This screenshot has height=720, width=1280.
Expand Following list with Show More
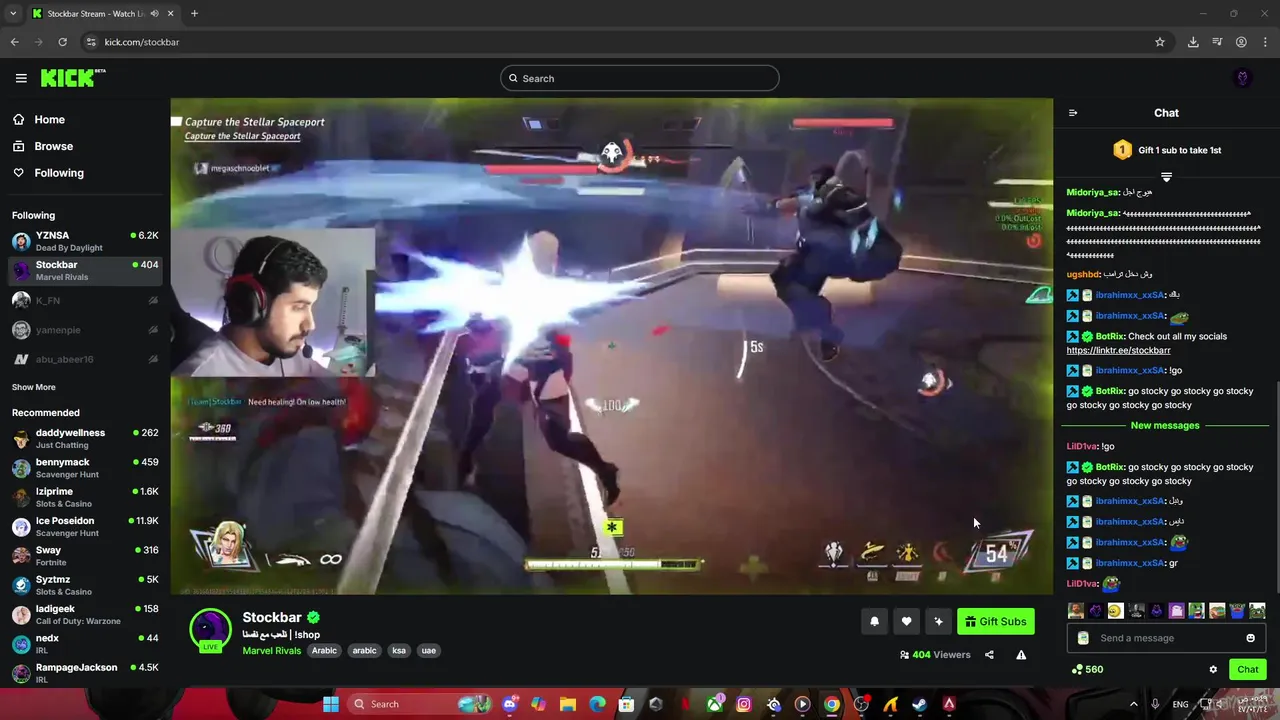click(34, 387)
